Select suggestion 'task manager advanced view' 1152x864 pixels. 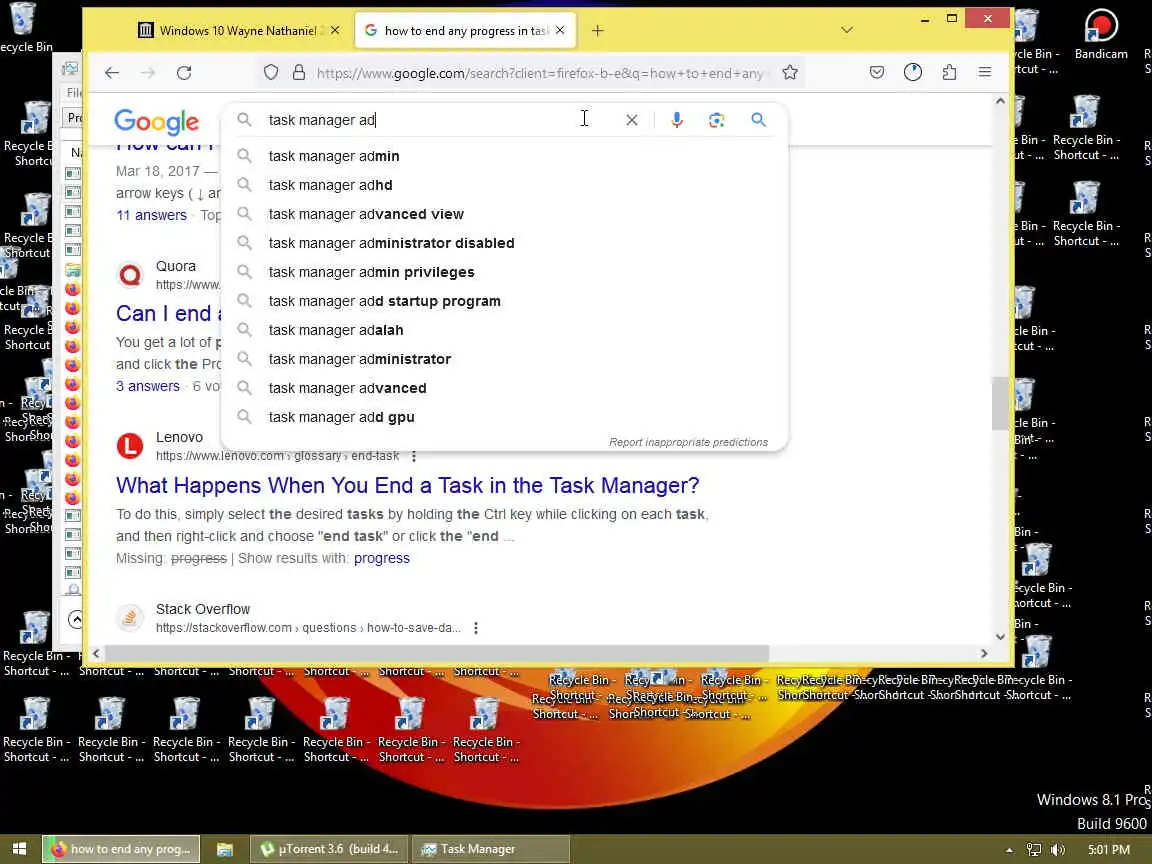(504, 214)
